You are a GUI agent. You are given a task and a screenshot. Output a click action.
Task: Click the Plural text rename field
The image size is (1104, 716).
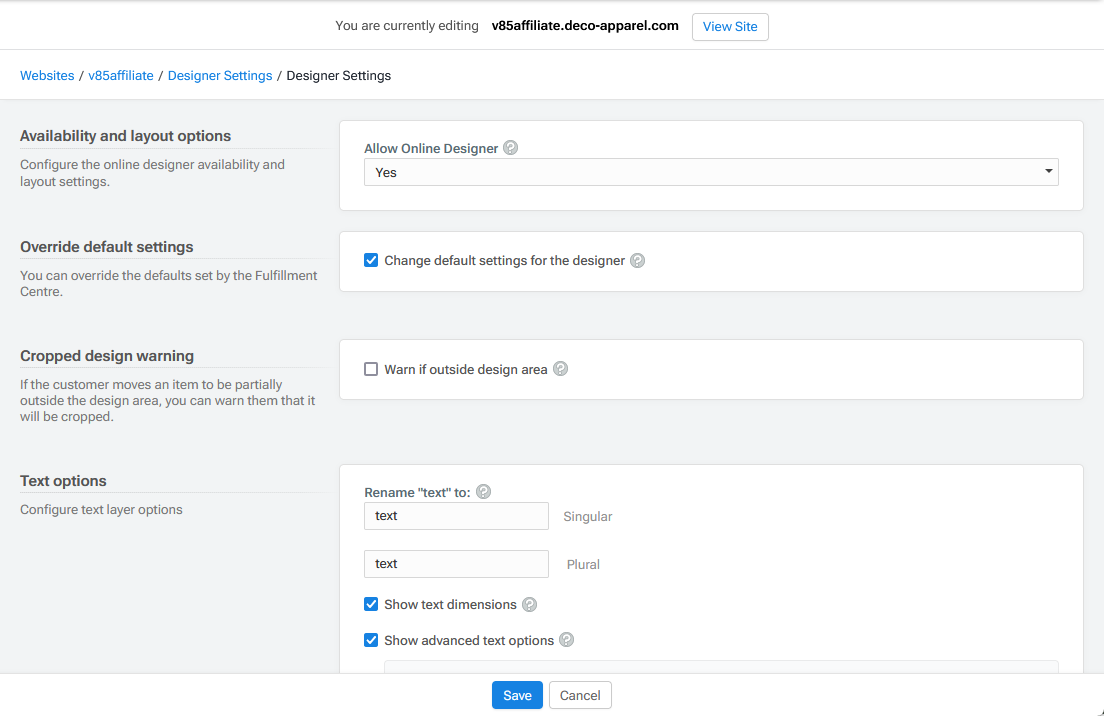[456, 564]
